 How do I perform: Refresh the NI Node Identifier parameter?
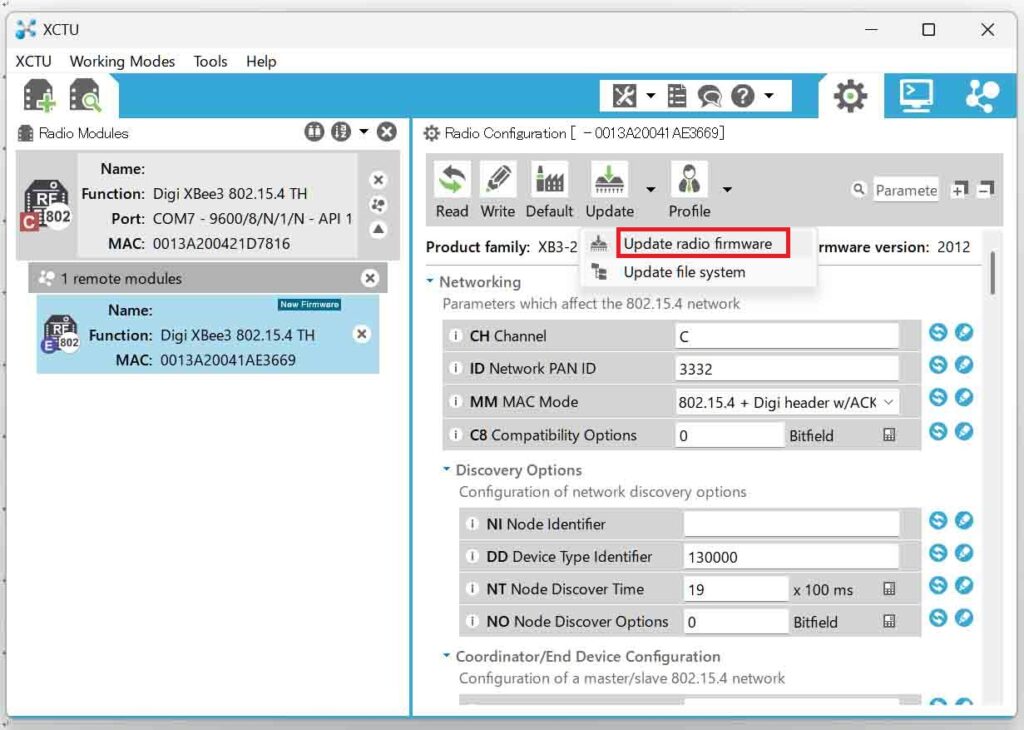tap(938, 520)
